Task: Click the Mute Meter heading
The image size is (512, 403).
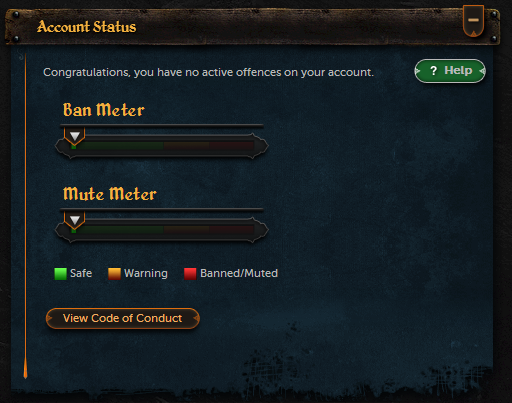Action: [110, 194]
